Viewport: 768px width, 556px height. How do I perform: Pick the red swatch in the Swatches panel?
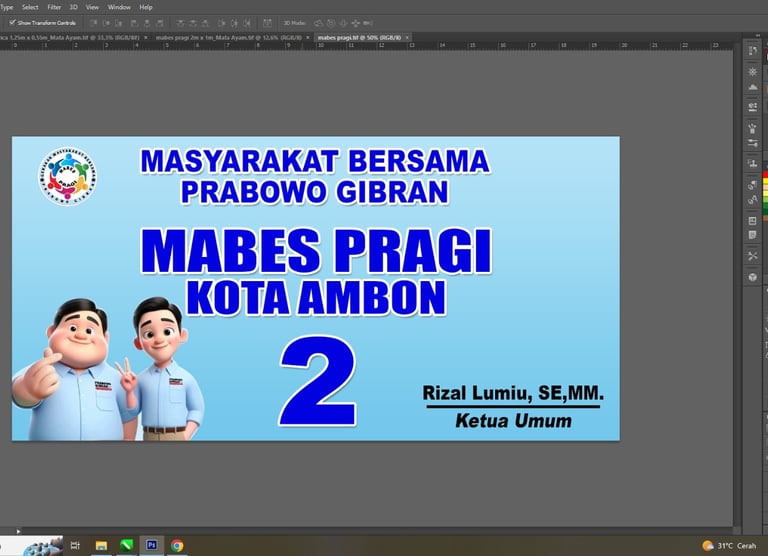point(766,174)
